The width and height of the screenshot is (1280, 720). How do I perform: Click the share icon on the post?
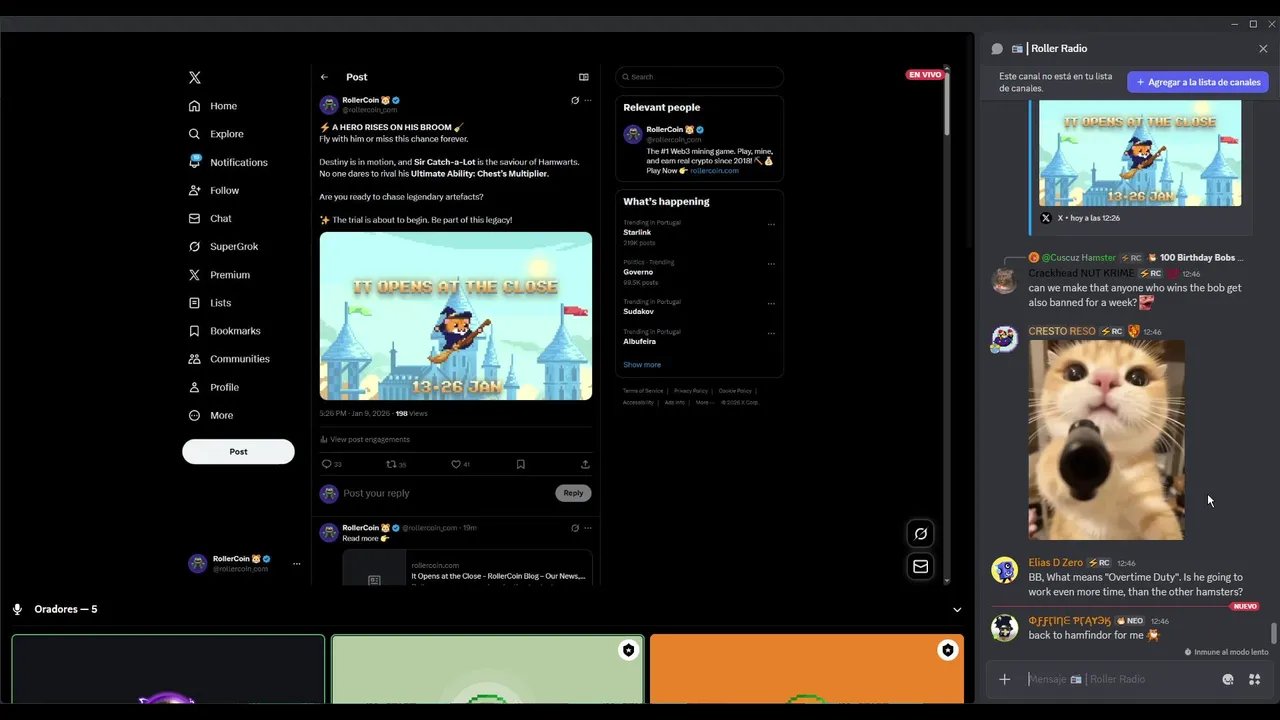pyautogui.click(x=585, y=464)
